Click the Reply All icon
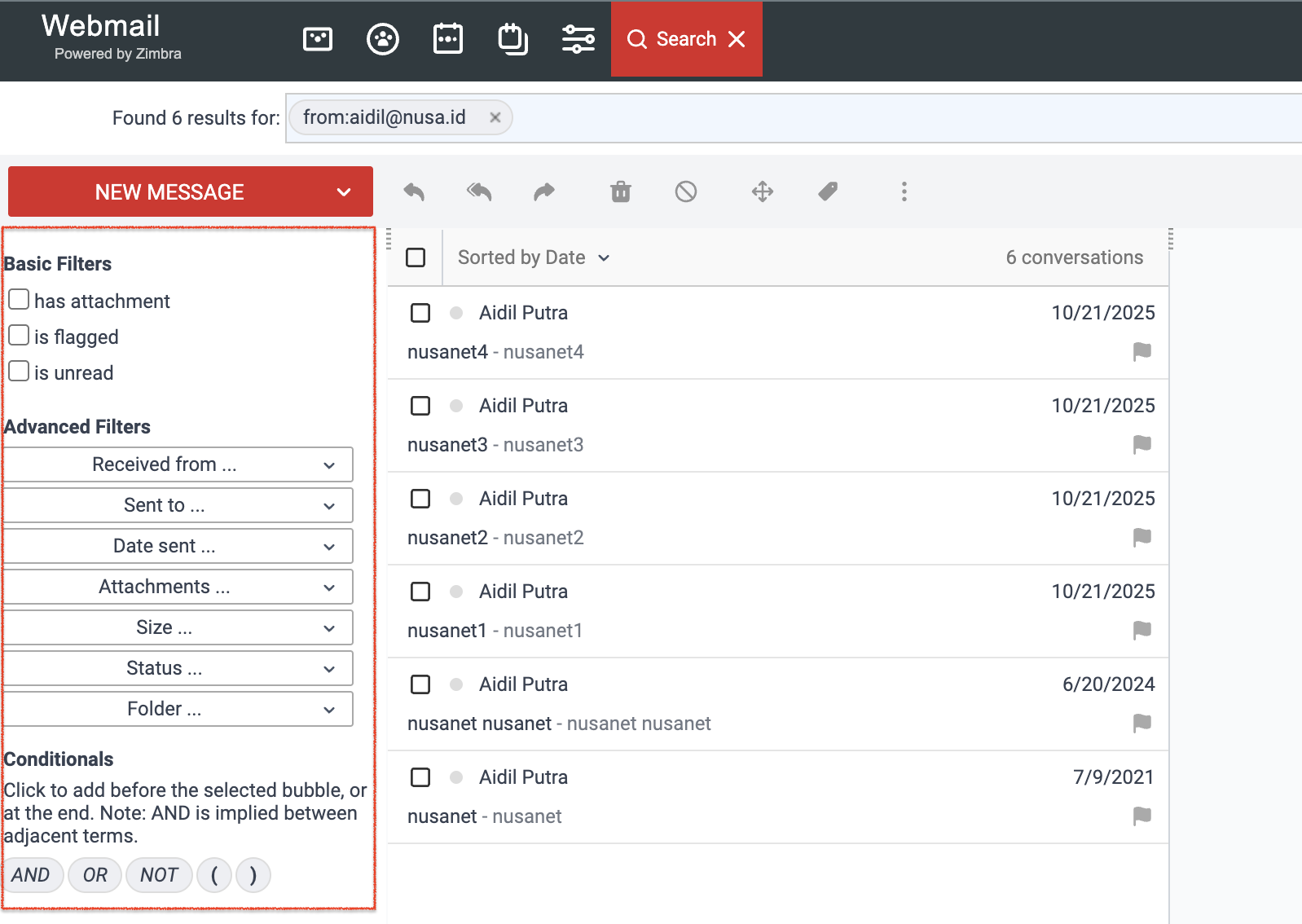The image size is (1302, 924). point(479,191)
